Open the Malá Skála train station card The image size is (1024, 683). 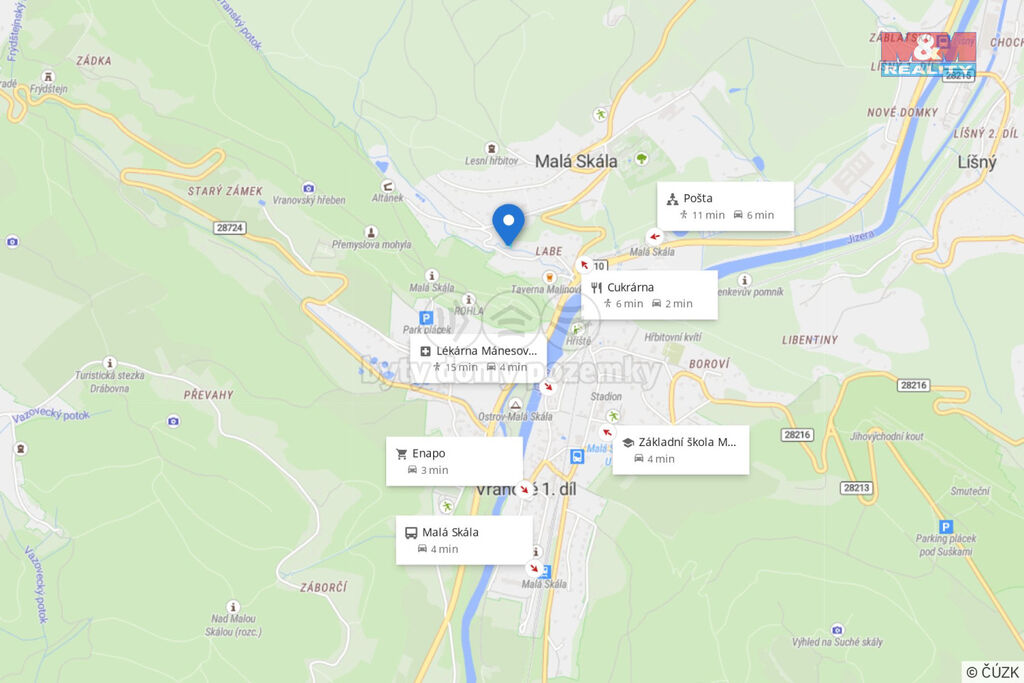pos(464,540)
